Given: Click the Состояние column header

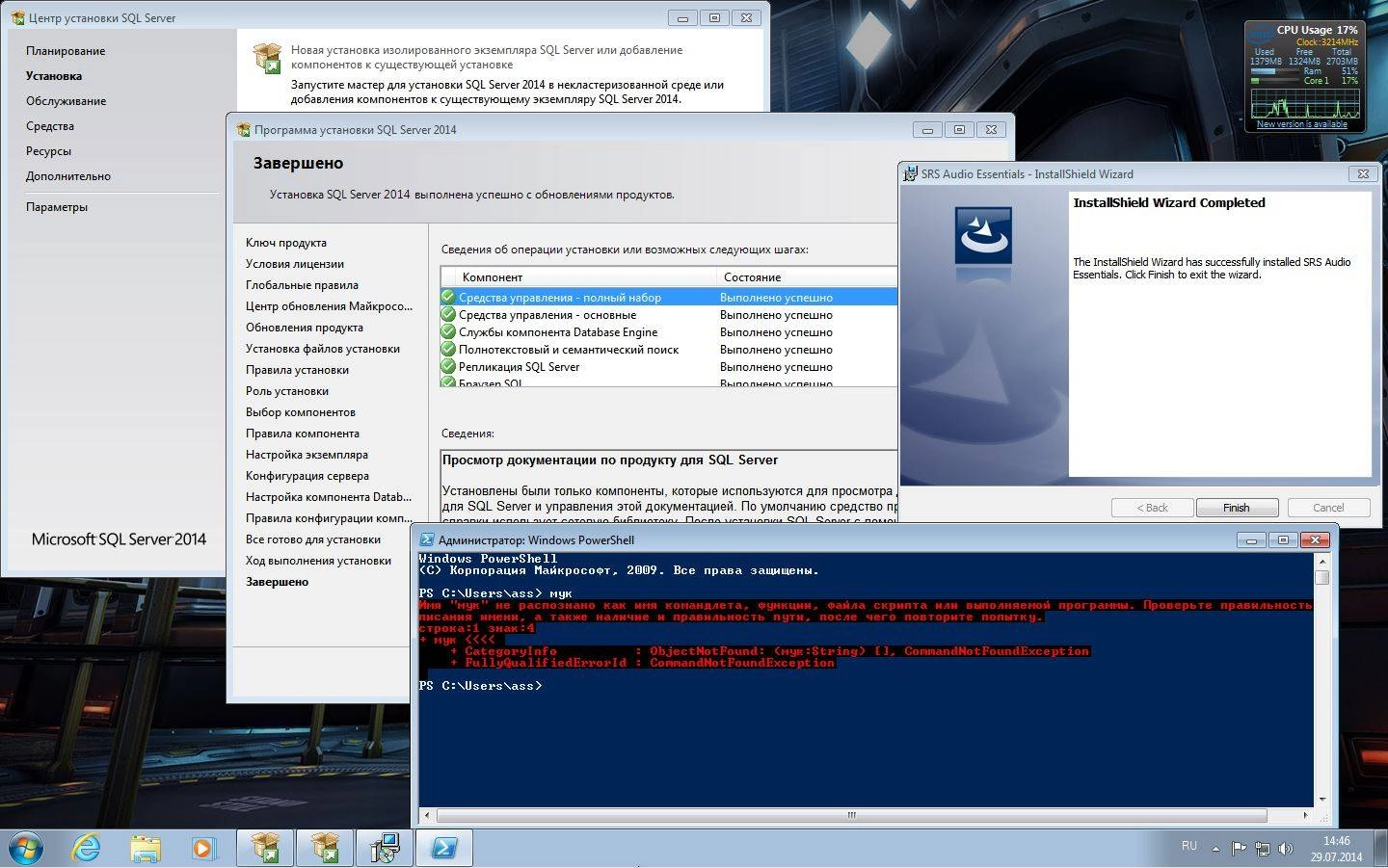Looking at the screenshot, I should pos(808,276).
